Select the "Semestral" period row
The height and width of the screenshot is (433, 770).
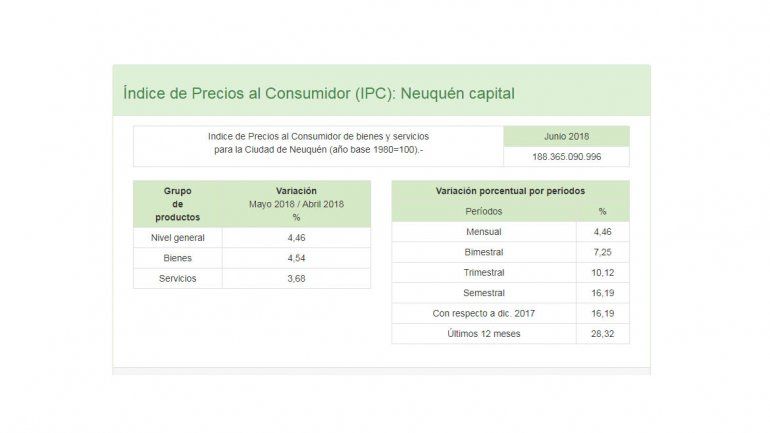[484, 293]
